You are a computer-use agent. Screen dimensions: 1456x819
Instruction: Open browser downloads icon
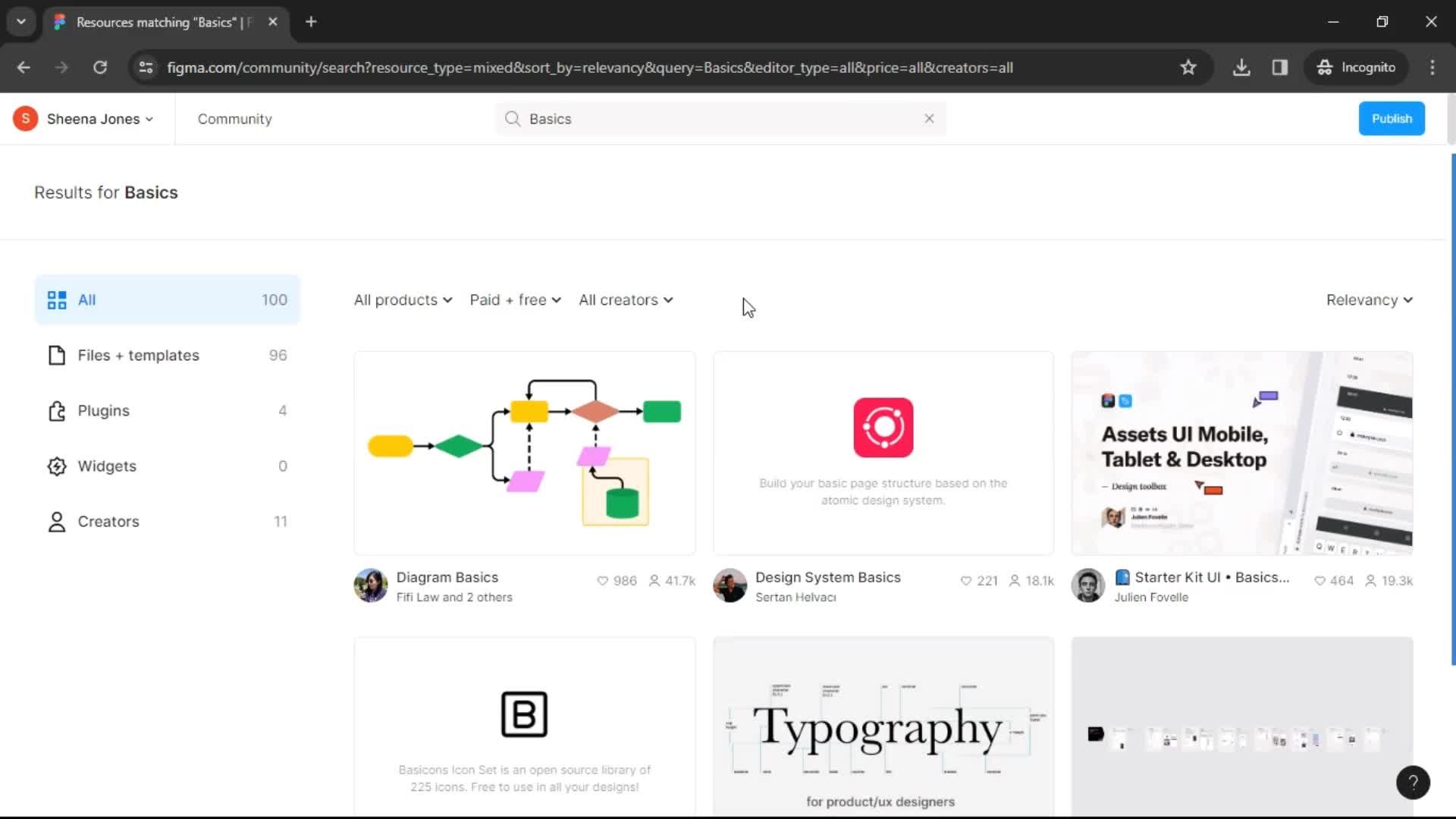(1241, 67)
